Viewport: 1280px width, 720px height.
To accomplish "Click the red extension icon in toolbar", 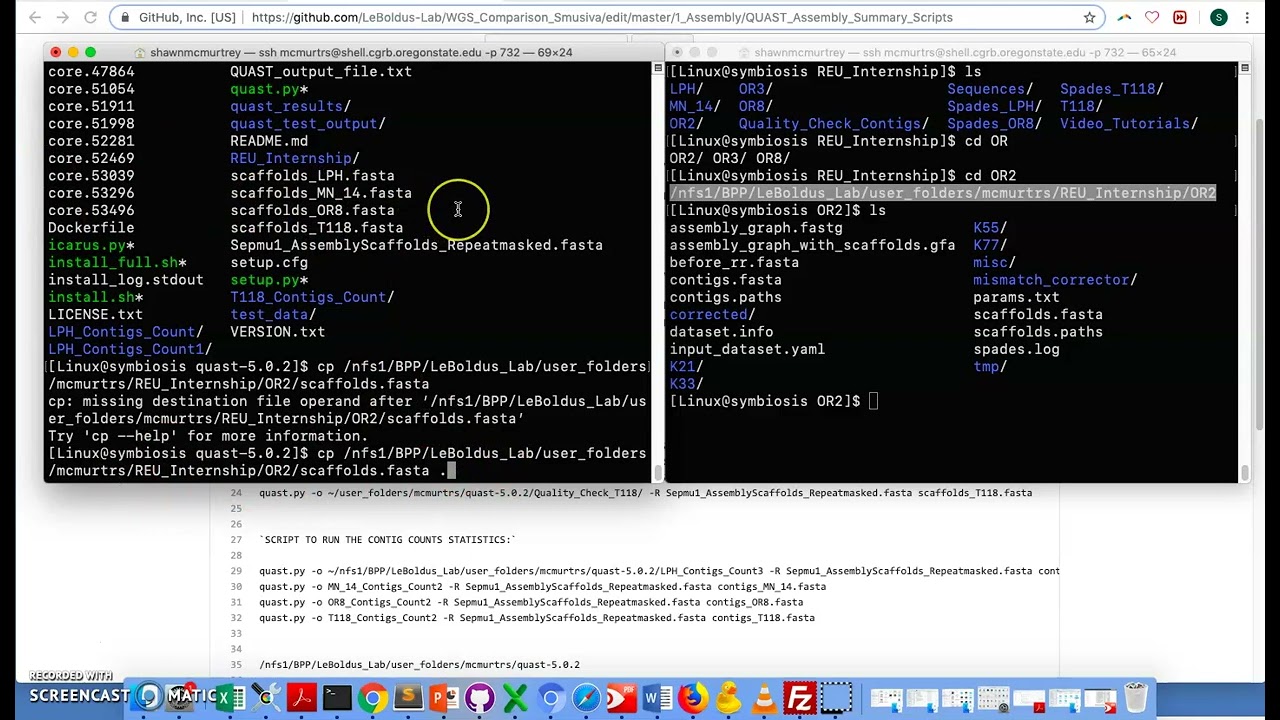I will click(x=1180, y=17).
